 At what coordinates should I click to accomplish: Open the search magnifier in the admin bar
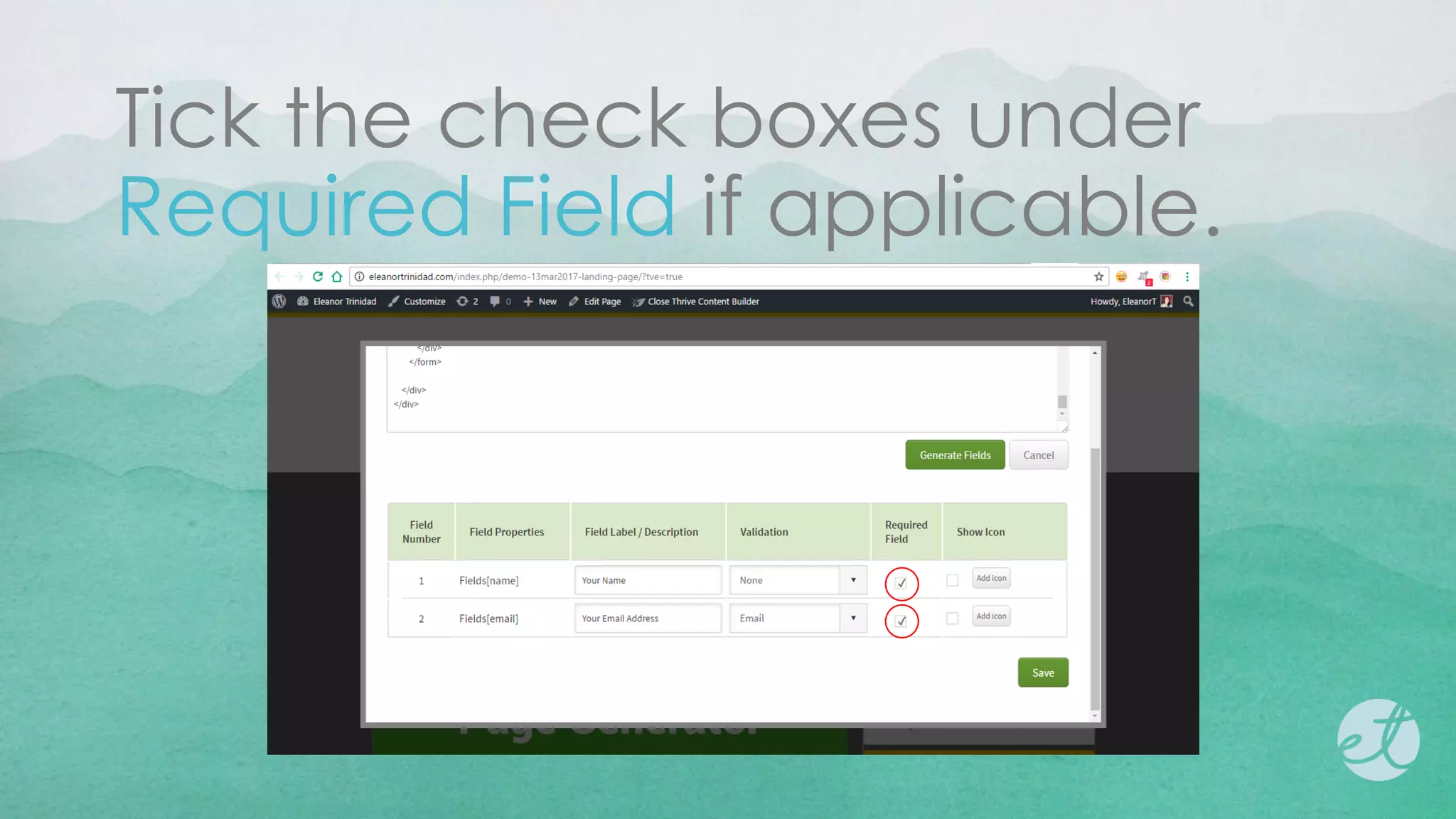[1188, 301]
